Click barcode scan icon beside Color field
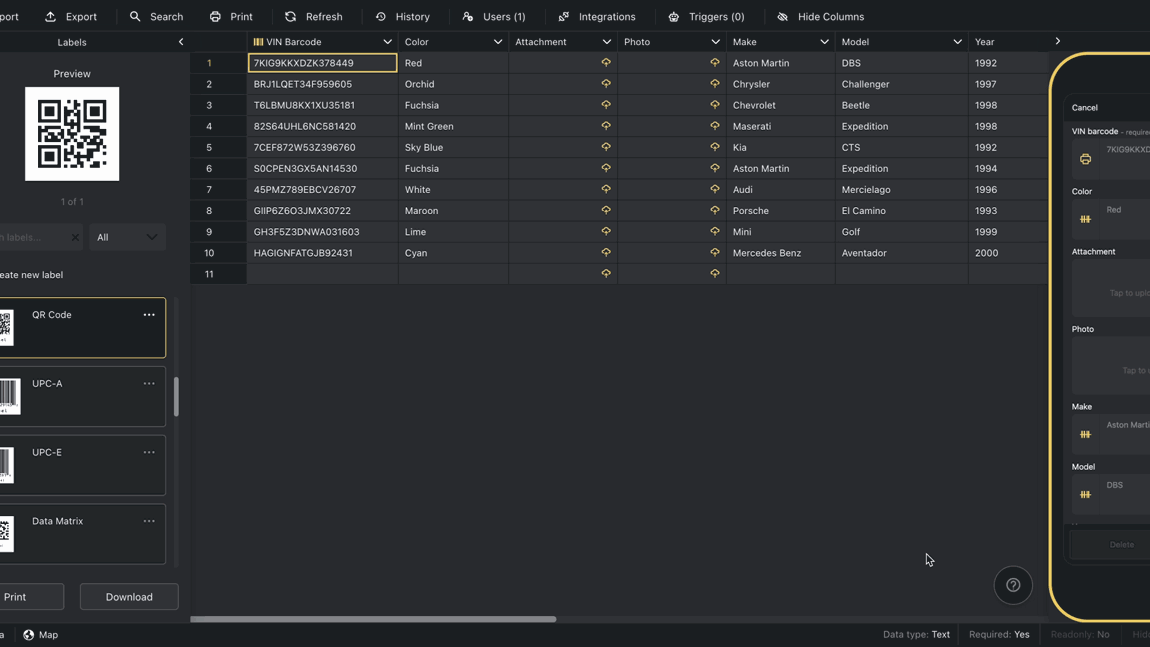Viewport: 1150px width, 647px height. [x=1085, y=219]
